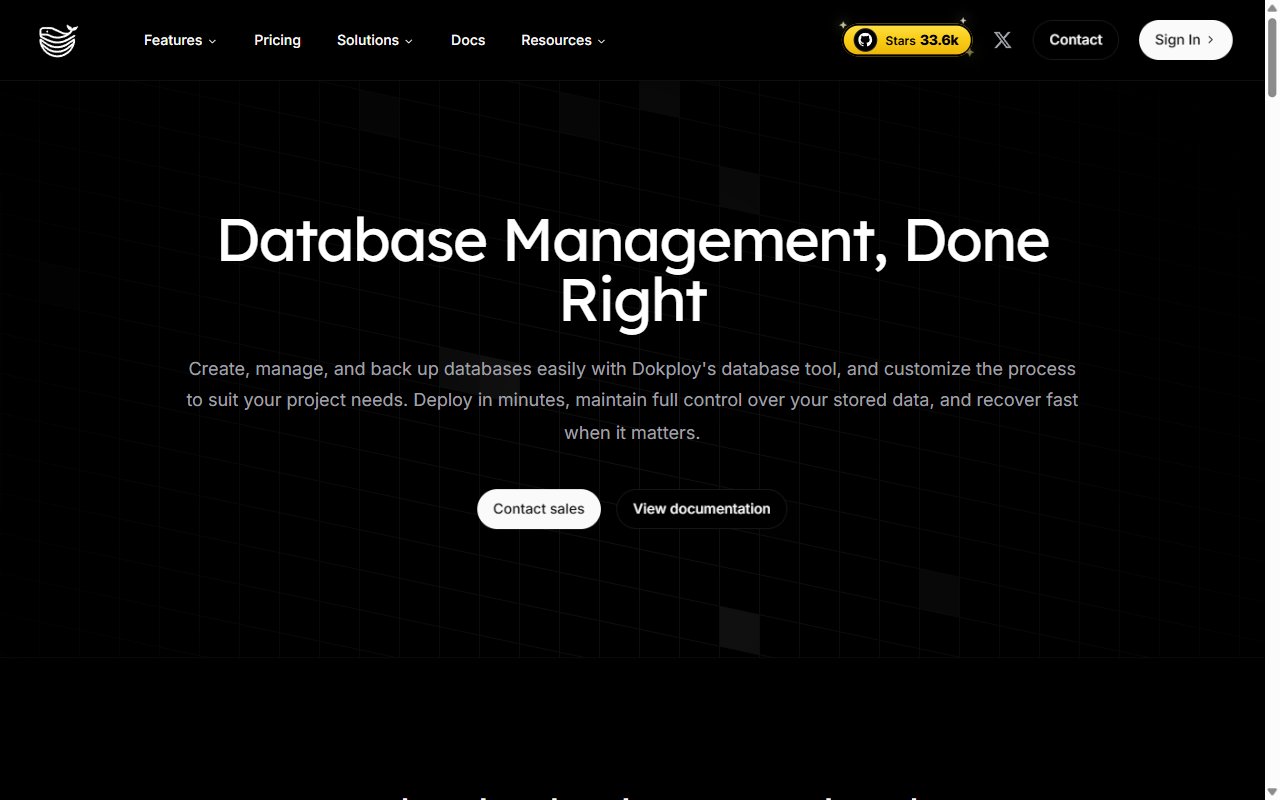1280x800 pixels.
Task: Expand the Features dropdown menu
Action: click(180, 40)
